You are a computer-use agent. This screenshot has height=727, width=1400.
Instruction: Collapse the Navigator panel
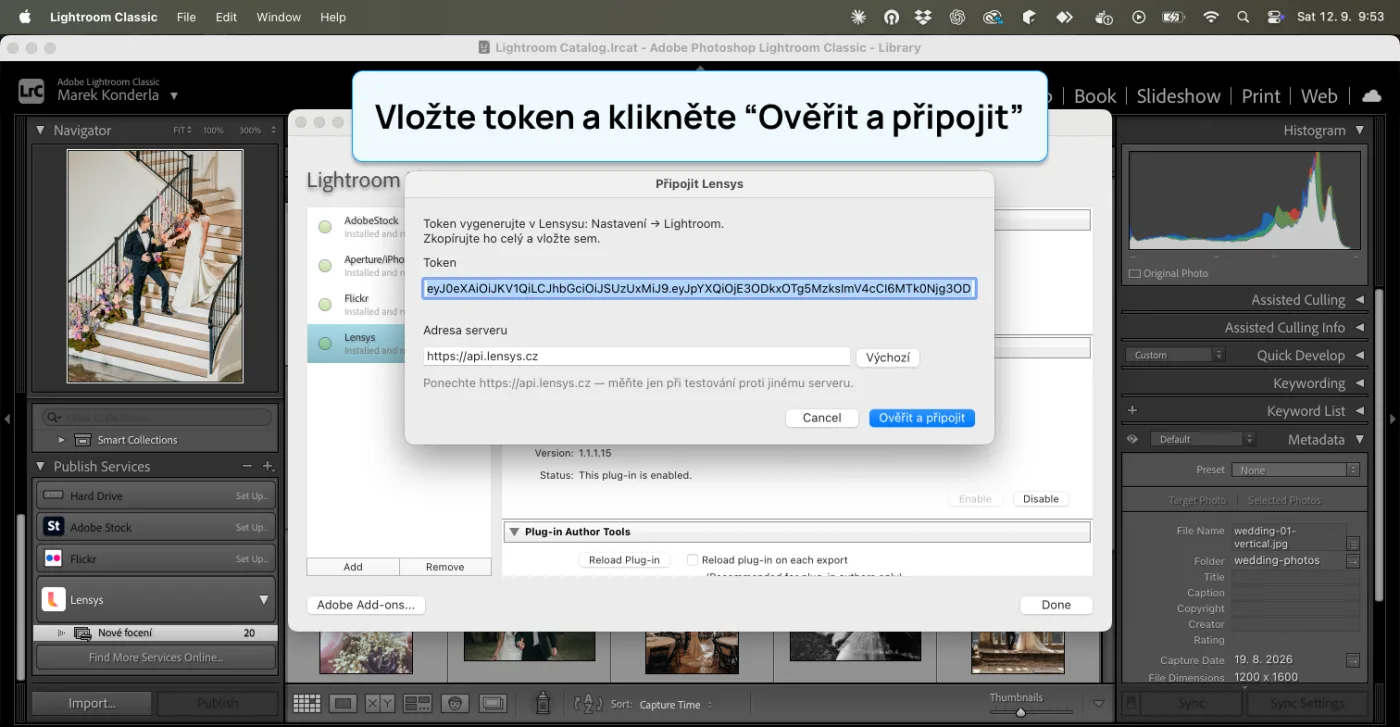(40, 130)
